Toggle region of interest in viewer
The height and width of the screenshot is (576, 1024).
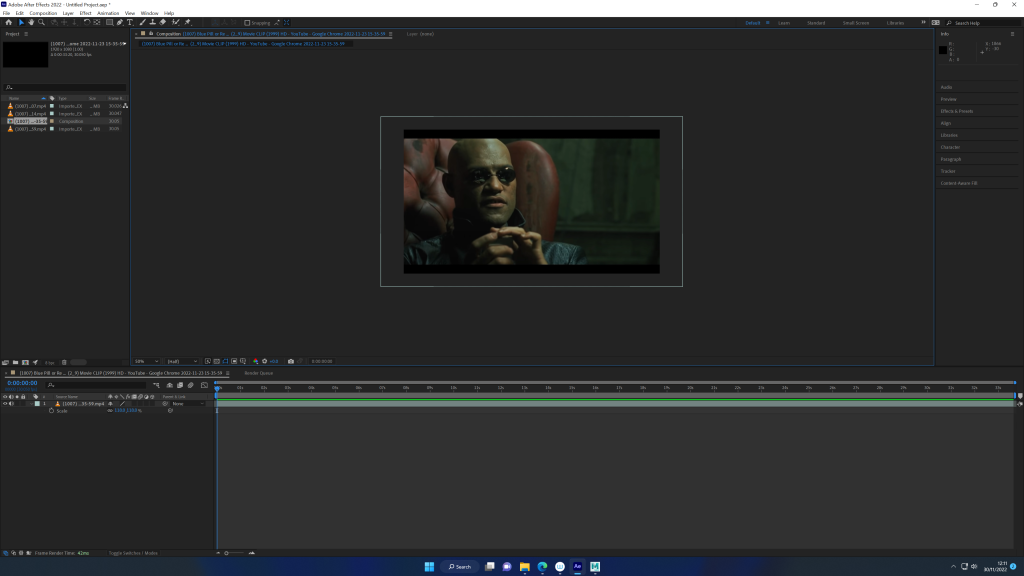click(x=234, y=361)
